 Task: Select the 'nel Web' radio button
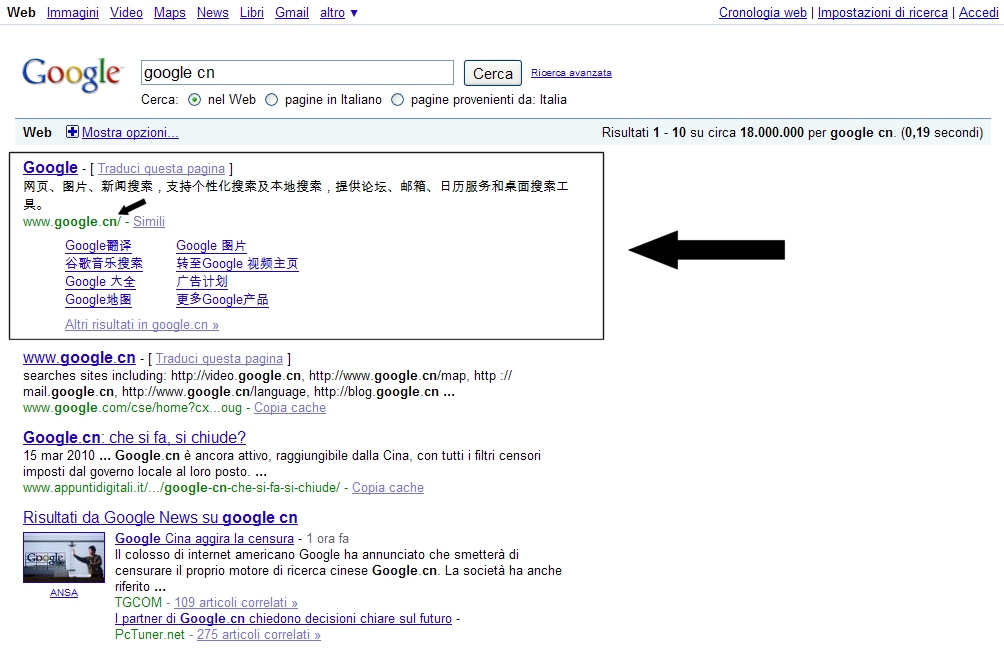195,100
